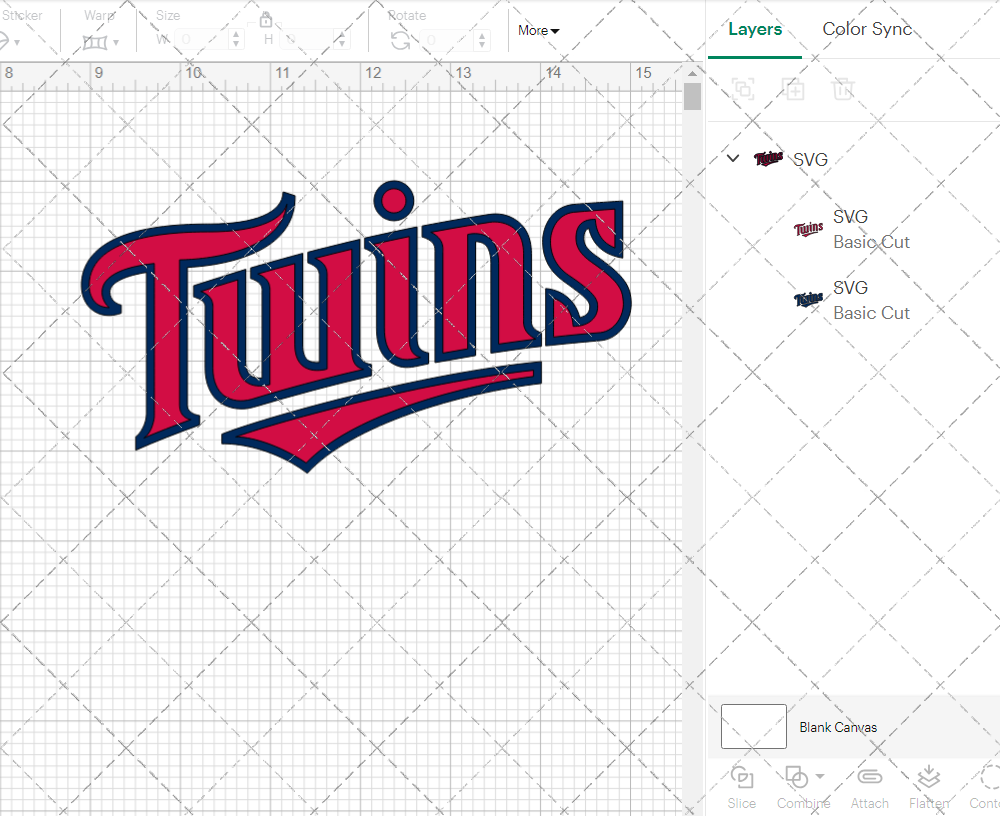The image size is (1000, 816).
Task: Click the top-level SVG group thumbnail
Action: (x=768, y=158)
